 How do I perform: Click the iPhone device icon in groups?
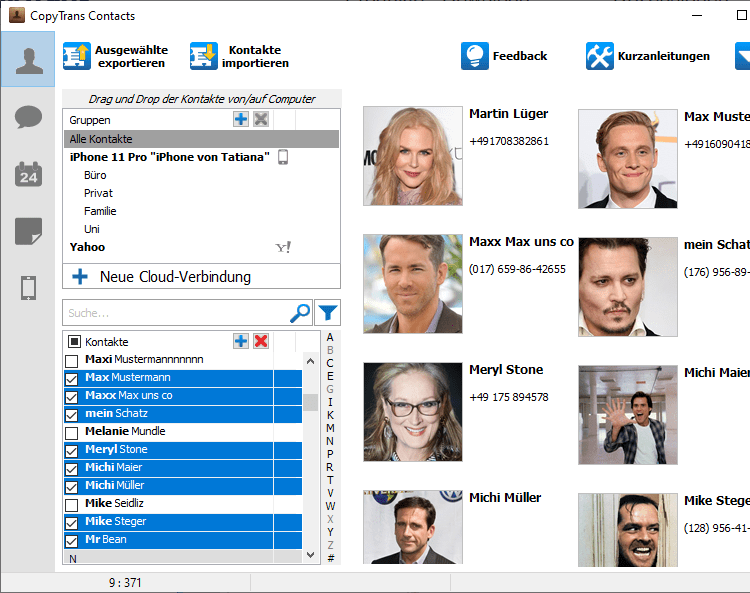[283, 157]
